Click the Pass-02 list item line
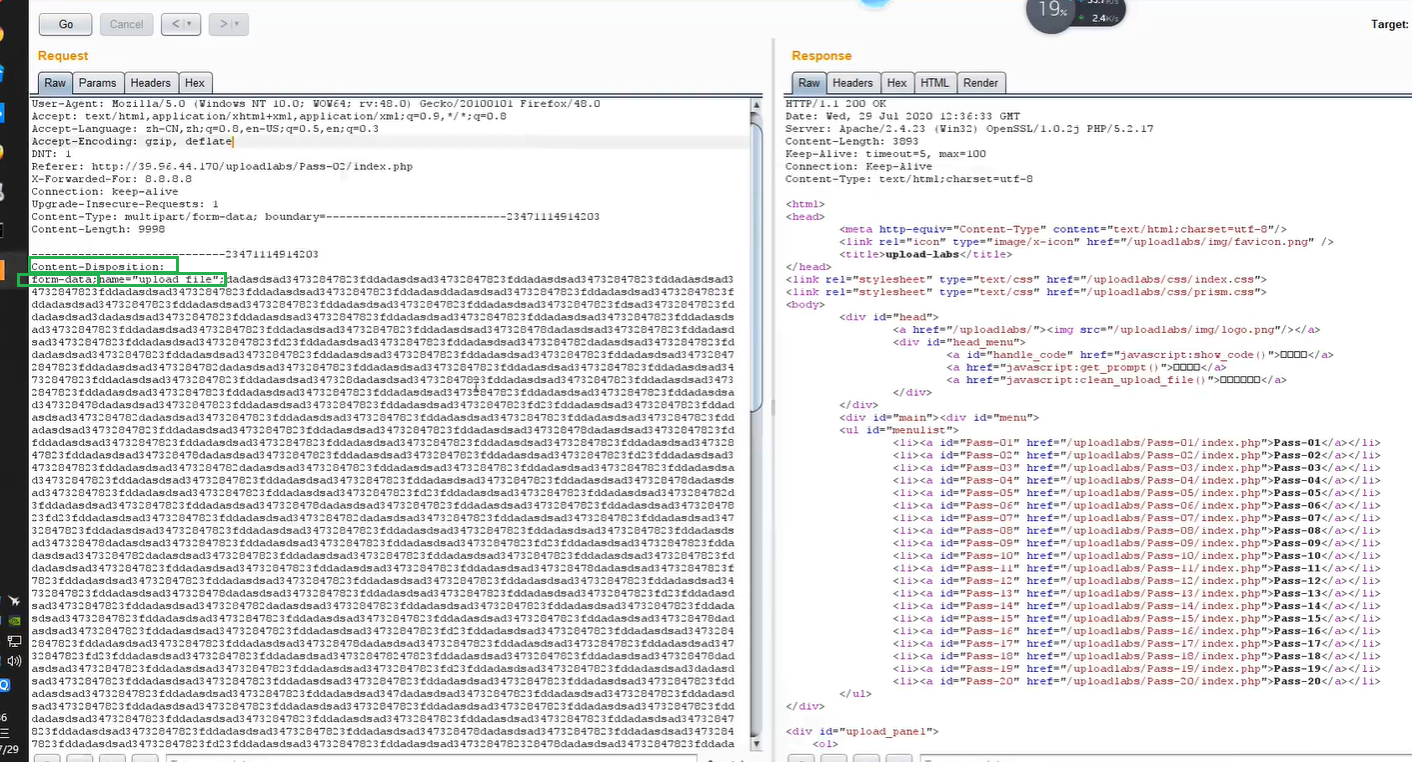The height and width of the screenshot is (762, 1412). (x=1136, y=455)
